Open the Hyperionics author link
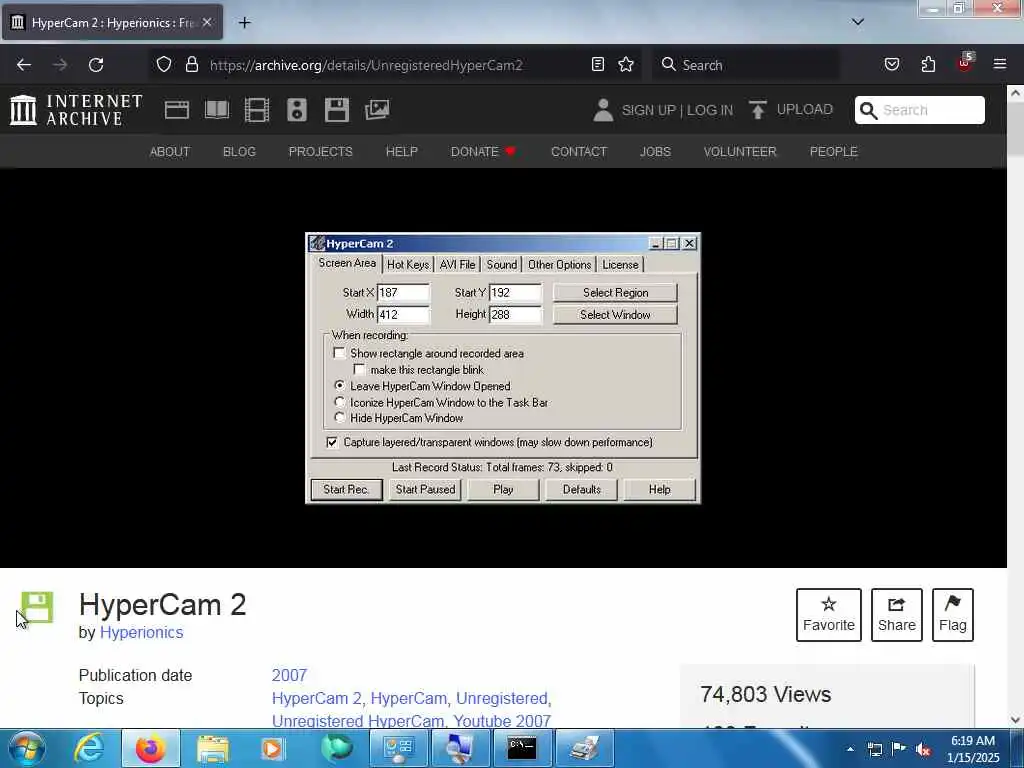1024x768 pixels. pyautogui.click(x=142, y=633)
